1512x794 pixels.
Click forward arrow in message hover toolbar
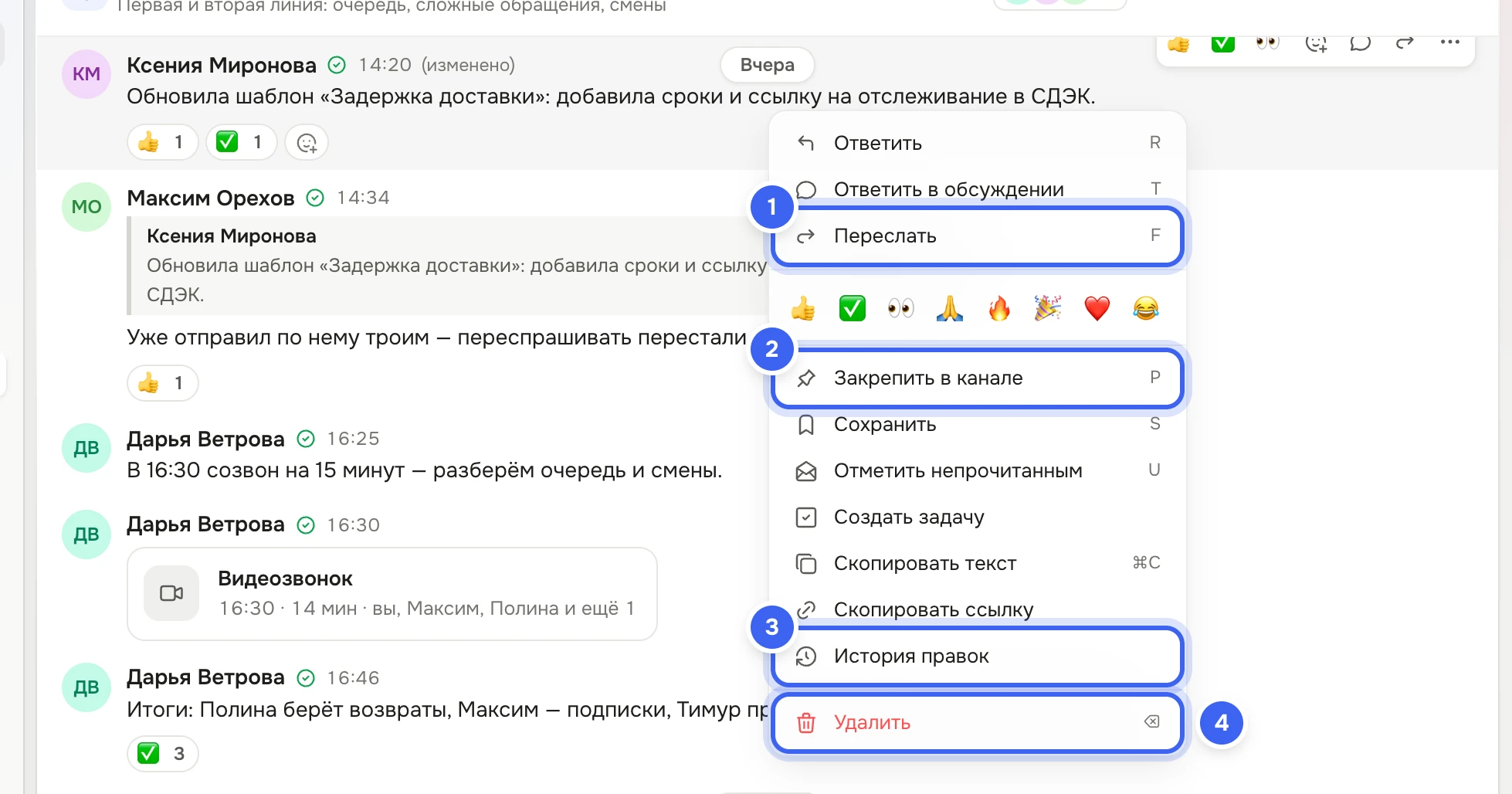[1405, 42]
